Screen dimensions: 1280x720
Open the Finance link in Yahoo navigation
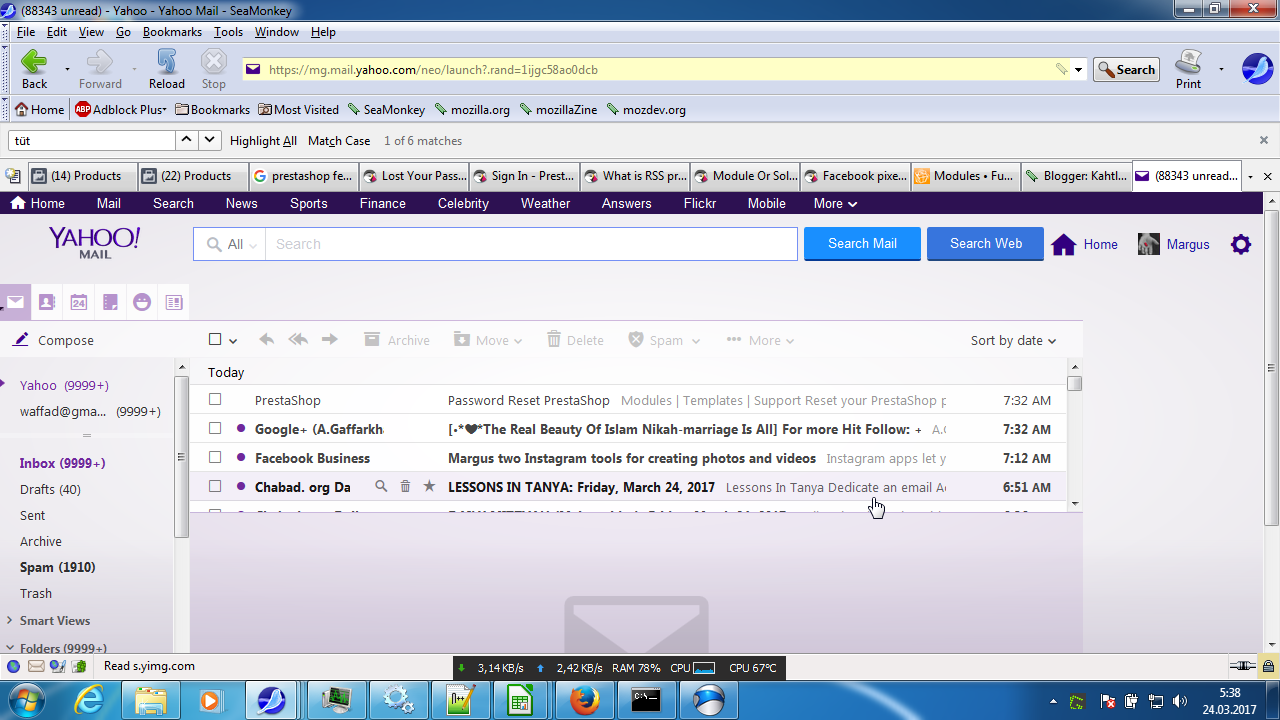coord(383,203)
